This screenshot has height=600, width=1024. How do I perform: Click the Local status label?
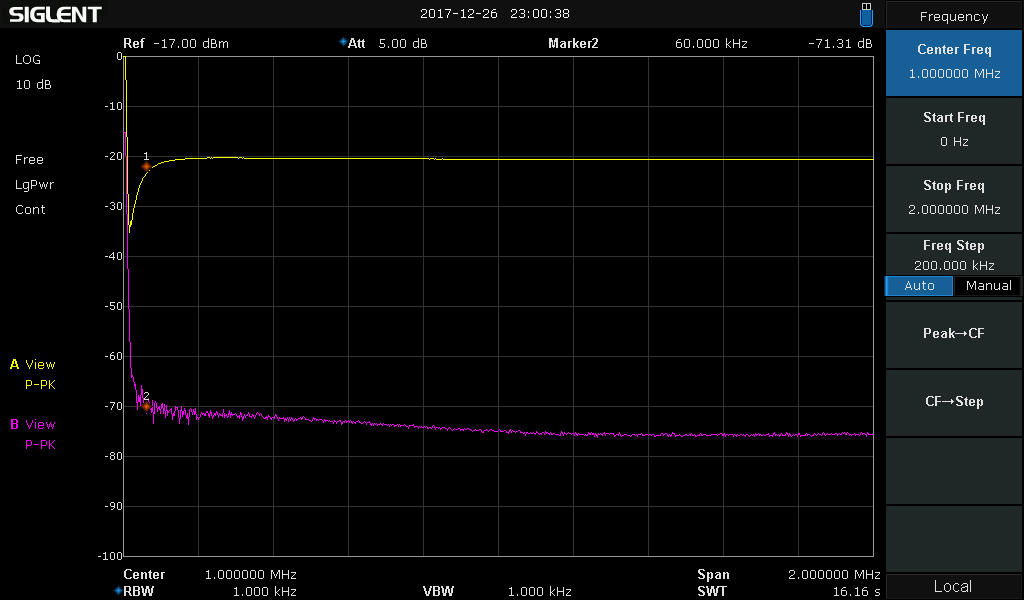953,586
